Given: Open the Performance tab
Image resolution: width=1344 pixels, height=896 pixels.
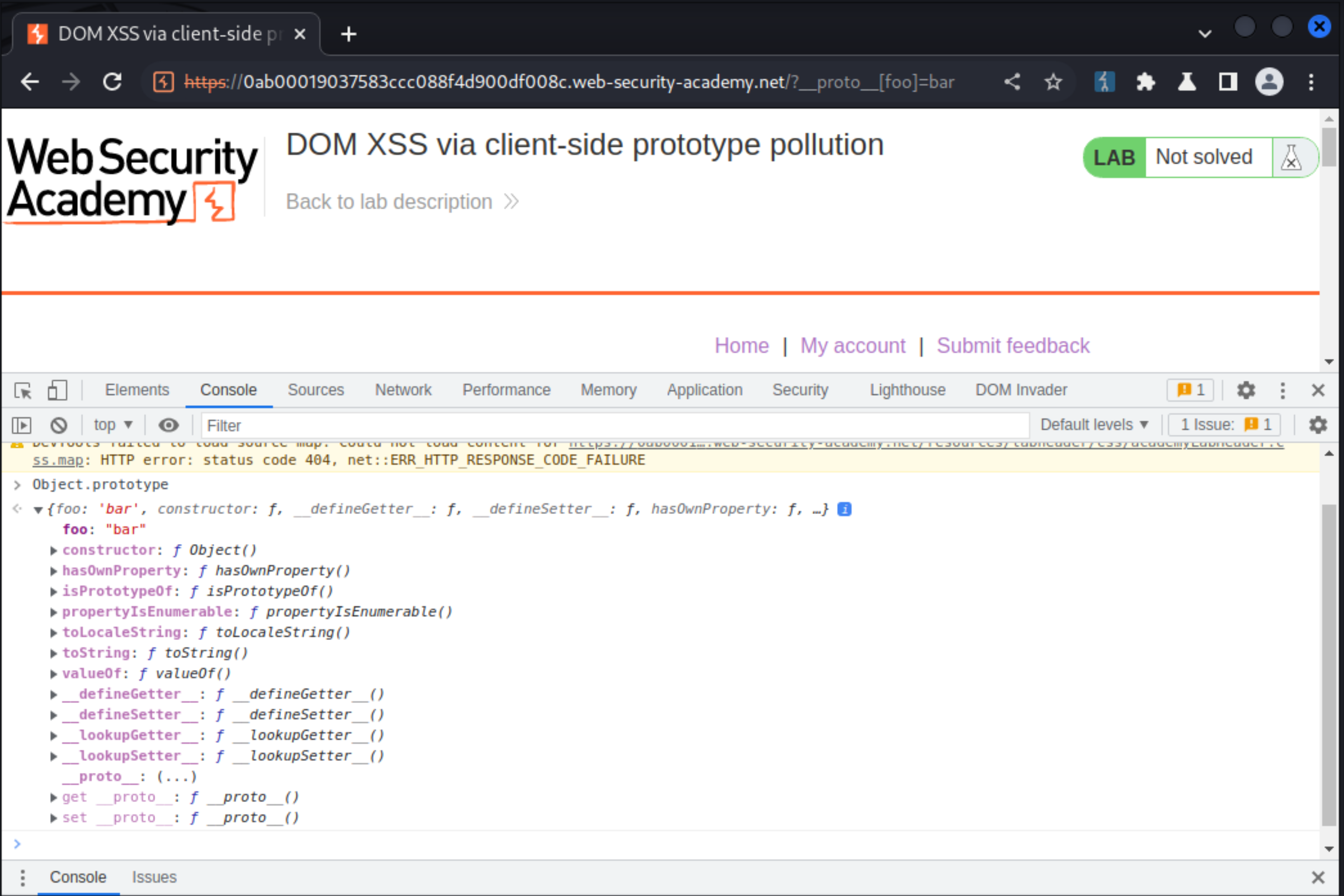Looking at the screenshot, I should (506, 390).
